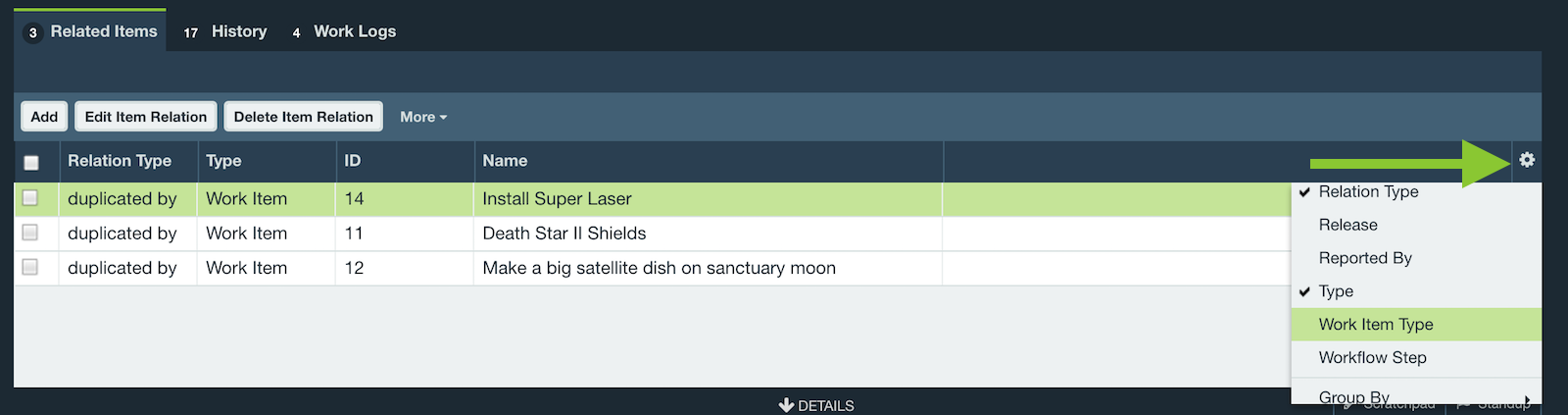Screen dimensions: 1568x415
Task: Check the Death Star II Shields row checkbox
Action: (30, 233)
